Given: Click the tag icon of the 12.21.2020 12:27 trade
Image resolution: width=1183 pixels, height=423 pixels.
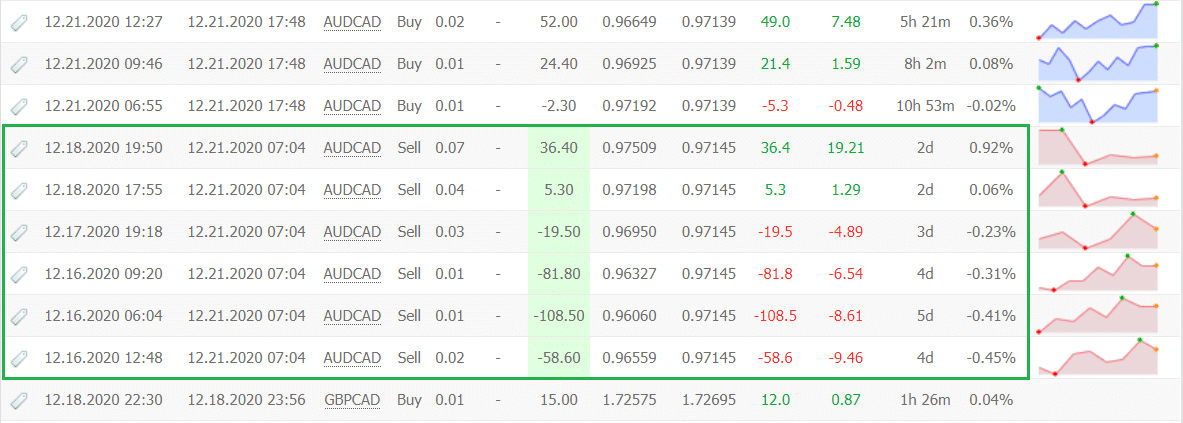Looking at the screenshot, I should click(x=18, y=23).
